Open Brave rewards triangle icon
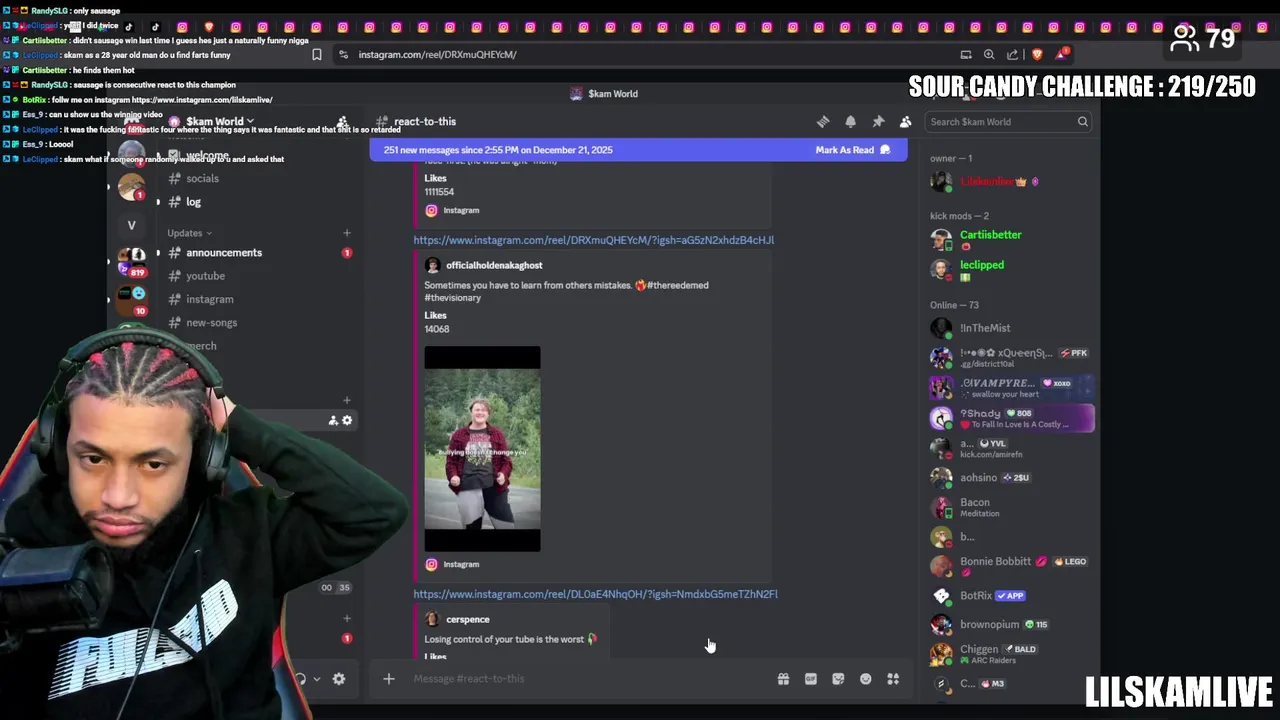Screen dimensions: 1280x720 tap(1061, 54)
